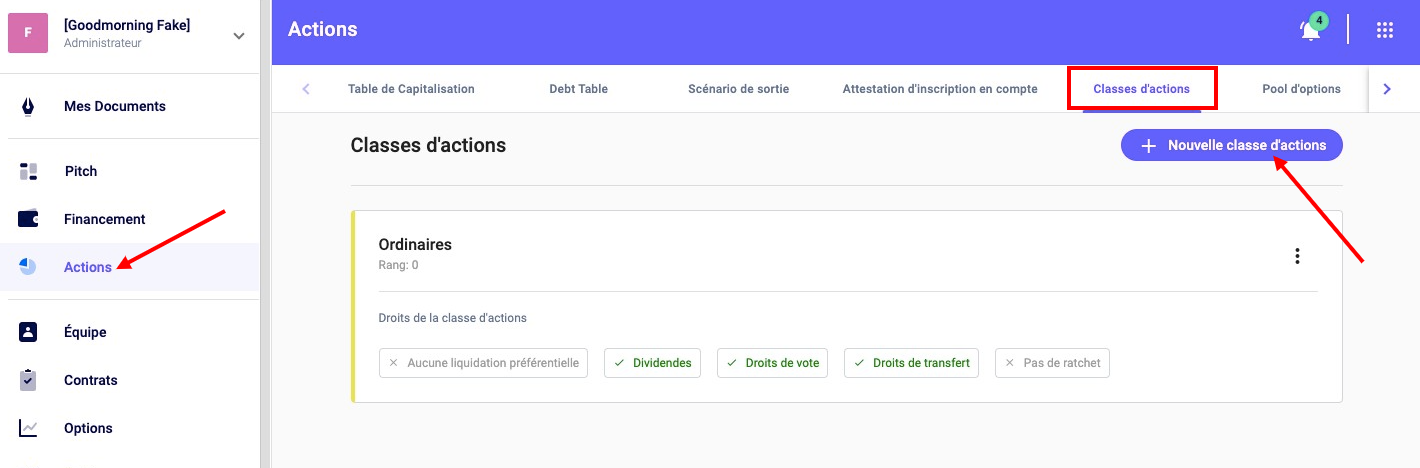Click the notifications bell icon
The image size is (1420, 468).
tap(1310, 31)
